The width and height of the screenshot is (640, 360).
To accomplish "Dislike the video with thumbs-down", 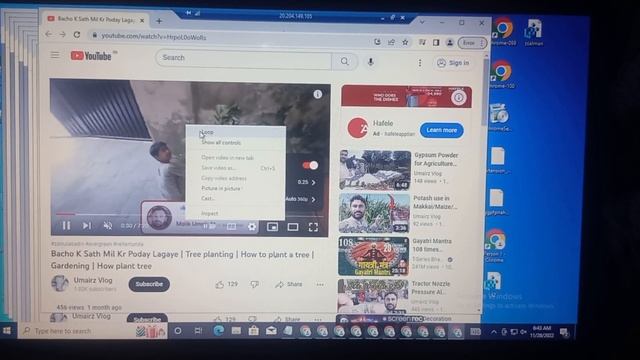I will coord(254,284).
